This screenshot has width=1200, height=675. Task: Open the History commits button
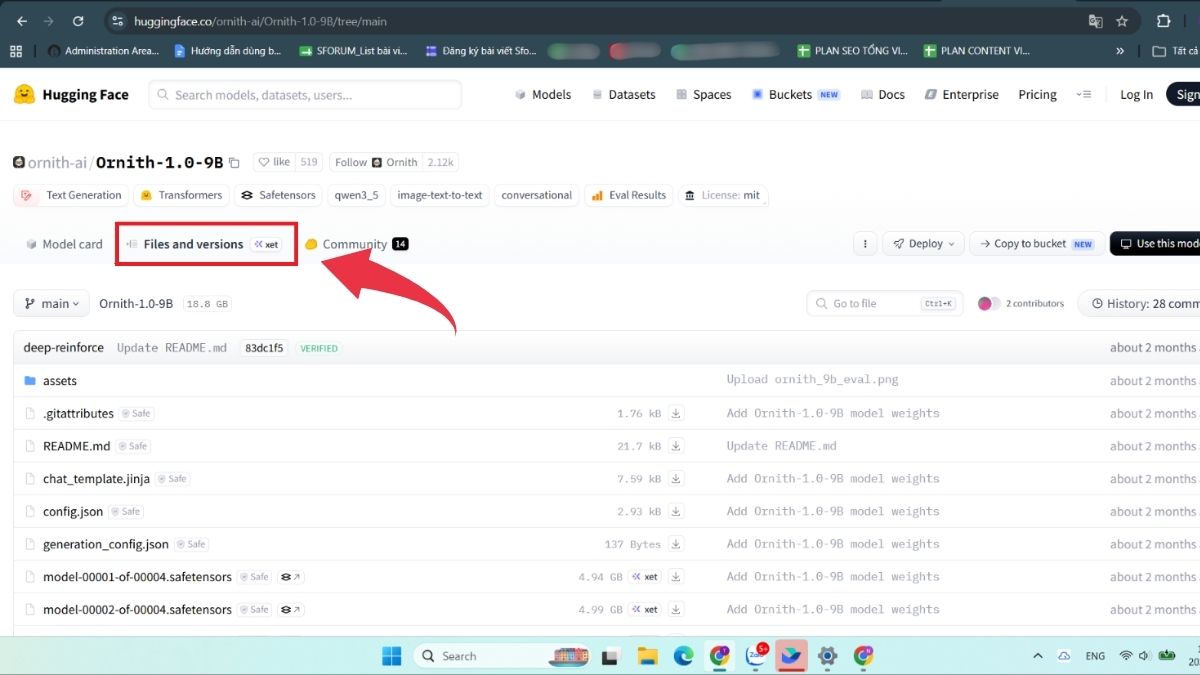click(x=1141, y=303)
